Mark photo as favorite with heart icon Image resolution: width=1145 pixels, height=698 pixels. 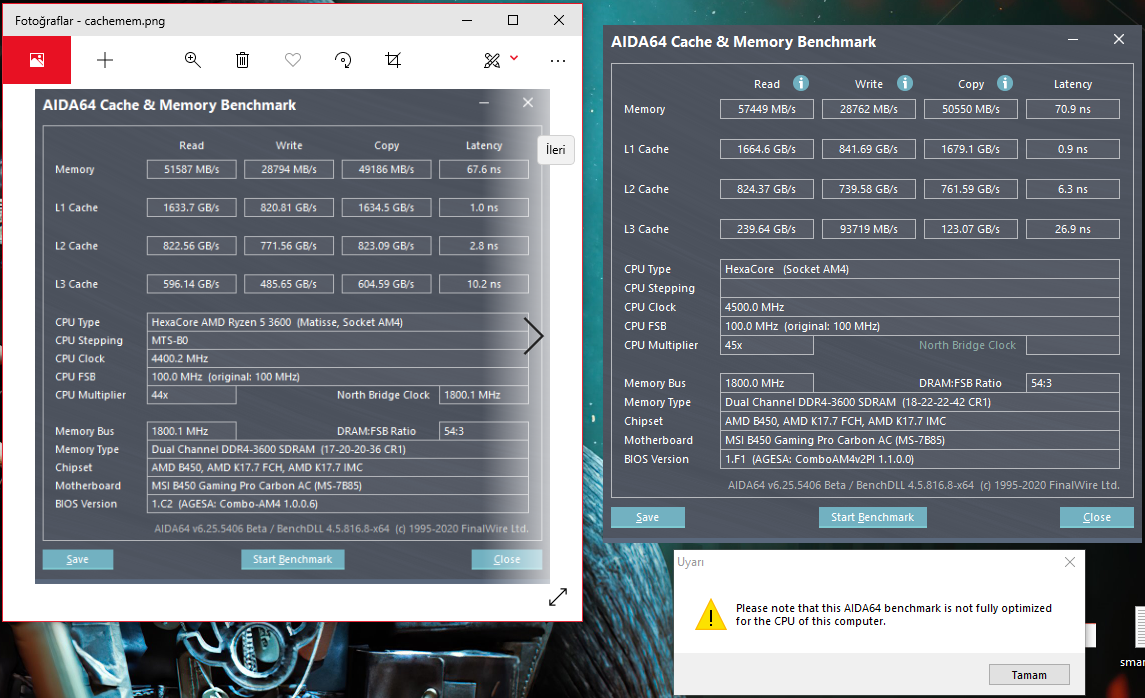point(293,60)
